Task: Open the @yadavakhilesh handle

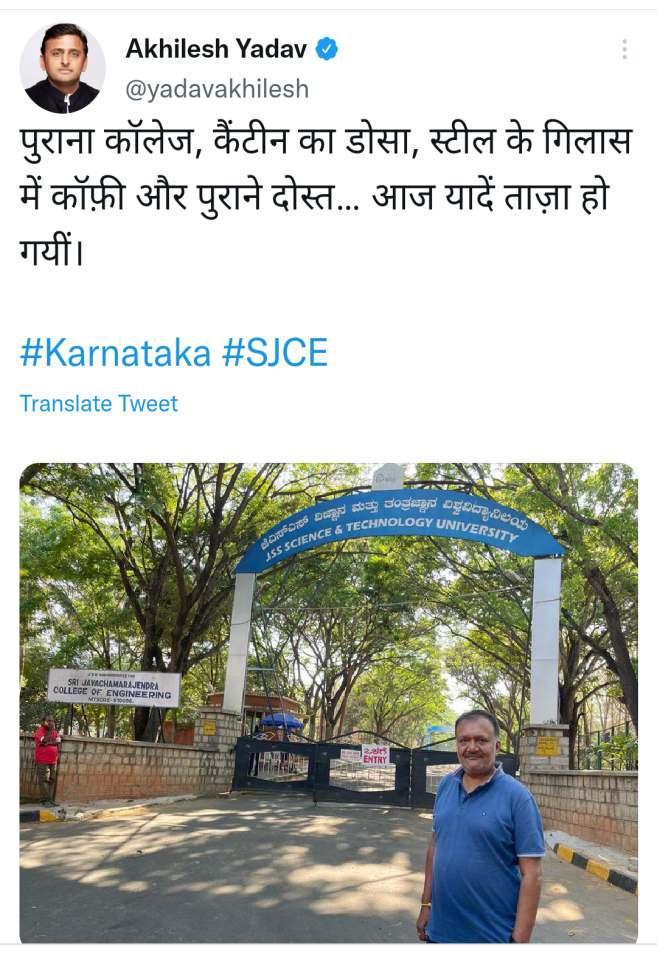Action: coord(217,90)
